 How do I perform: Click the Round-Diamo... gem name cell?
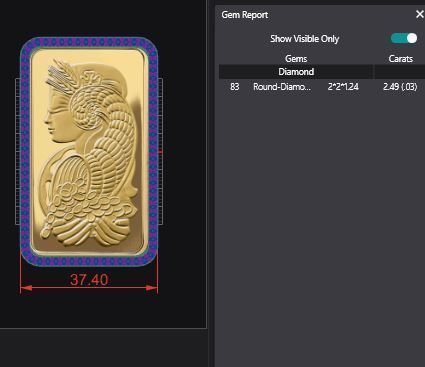(282, 87)
